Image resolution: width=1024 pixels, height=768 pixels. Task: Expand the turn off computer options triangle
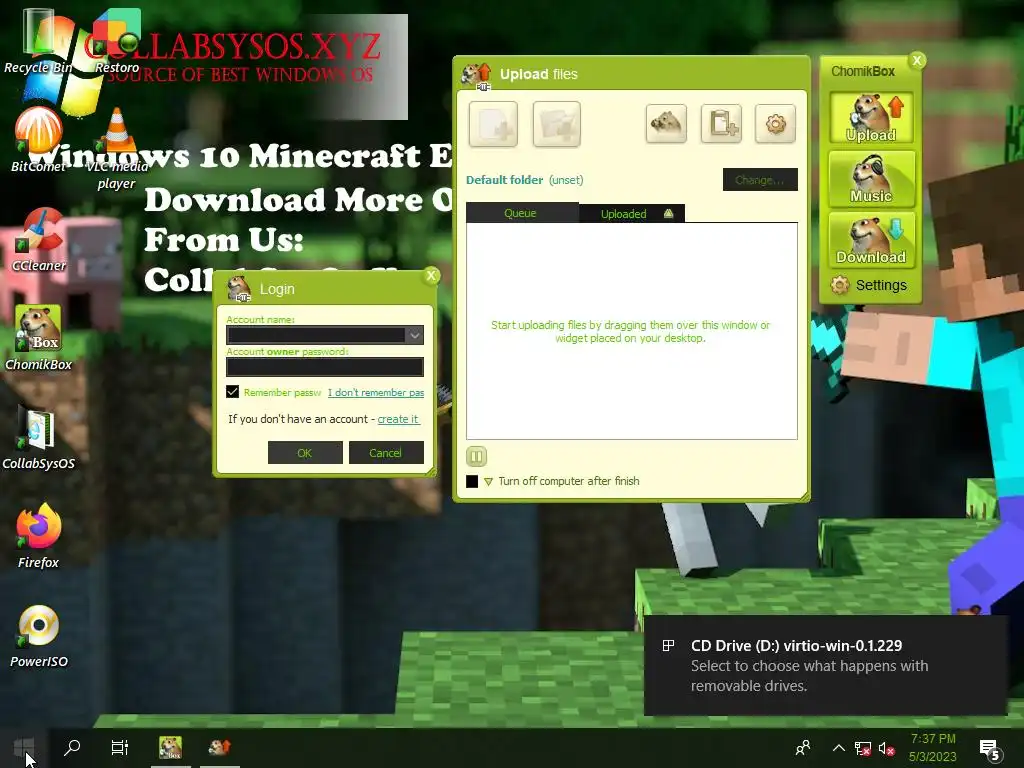pyautogui.click(x=488, y=482)
